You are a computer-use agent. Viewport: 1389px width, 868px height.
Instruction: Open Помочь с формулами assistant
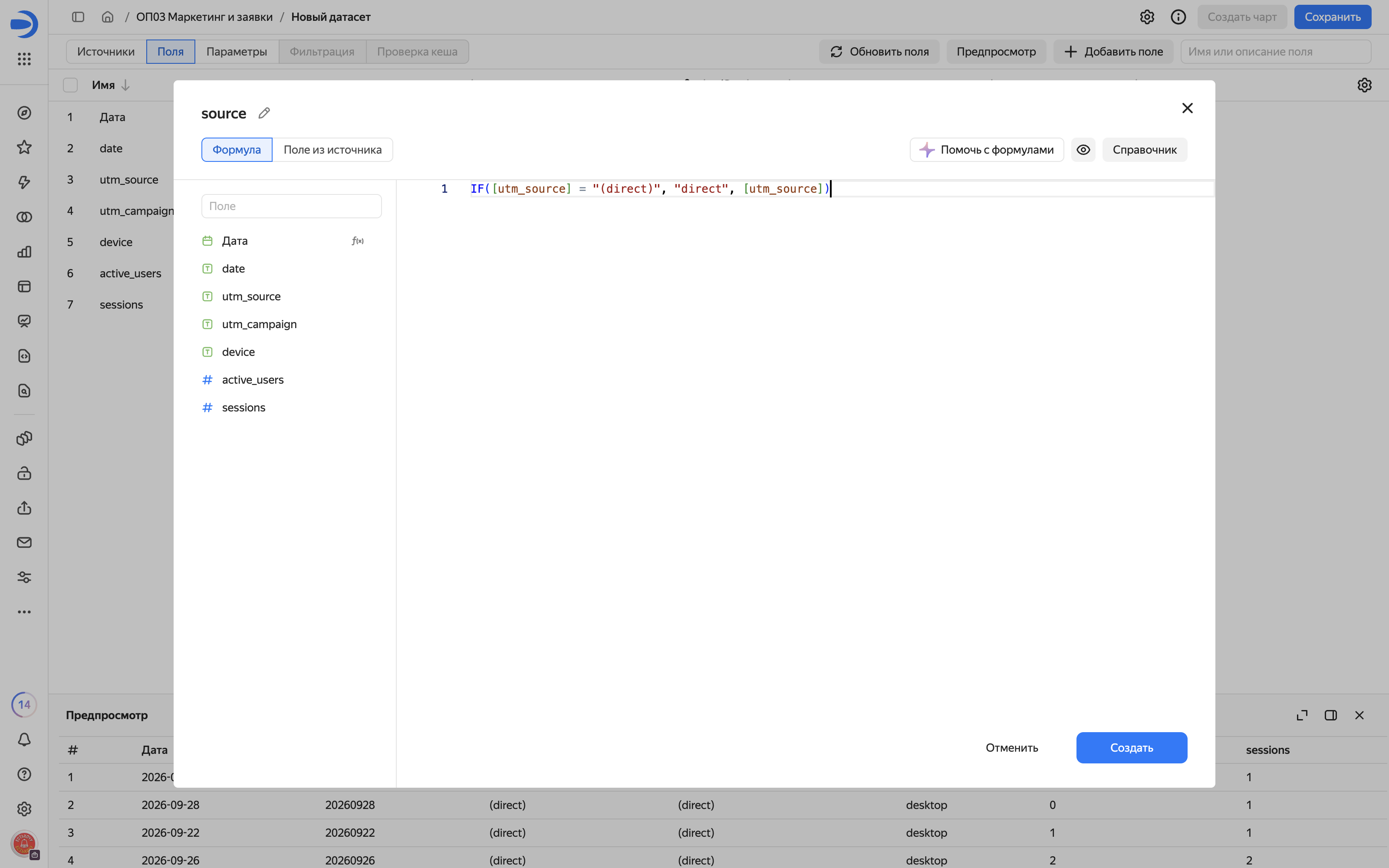pyautogui.click(x=987, y=150)
